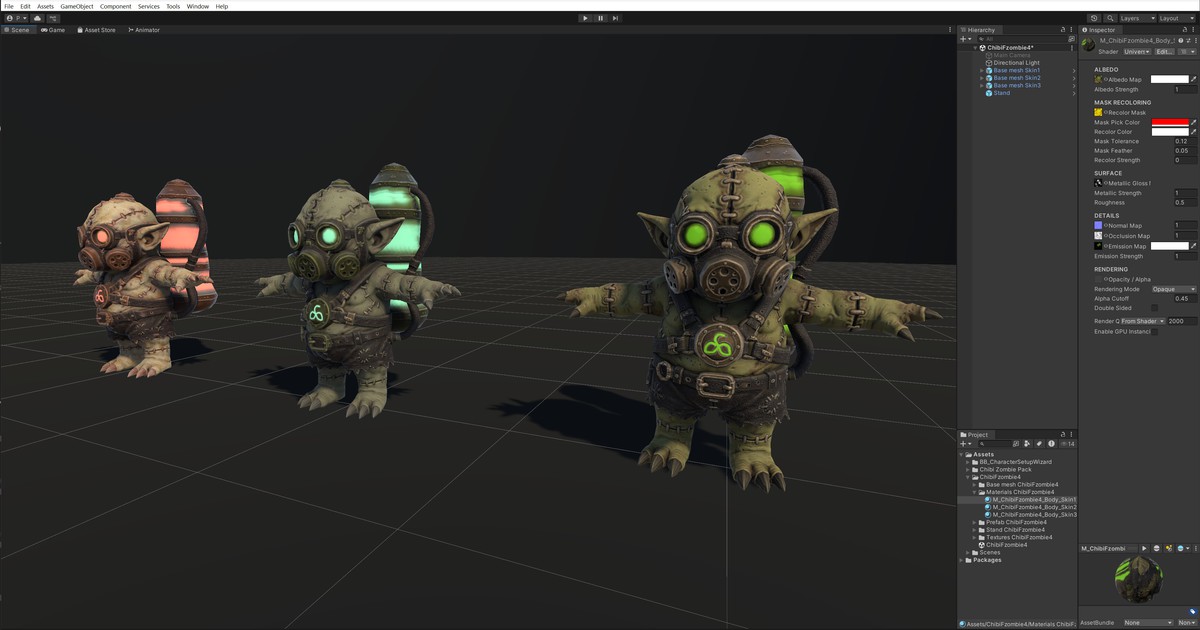The height and width of the screenshot is (630, 1200).
Task: Open the Assets menu
Action: click(45, 6)
